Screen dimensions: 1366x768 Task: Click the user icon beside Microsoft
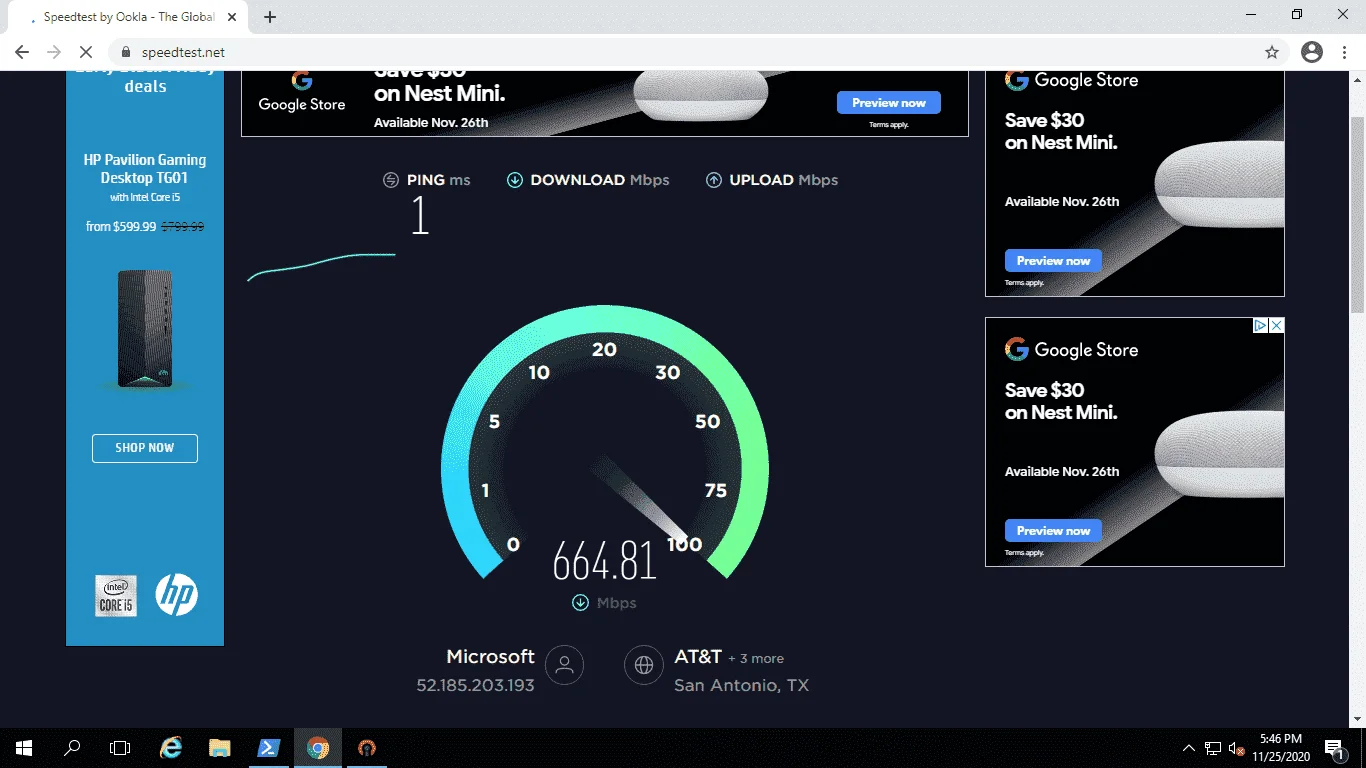564,664
